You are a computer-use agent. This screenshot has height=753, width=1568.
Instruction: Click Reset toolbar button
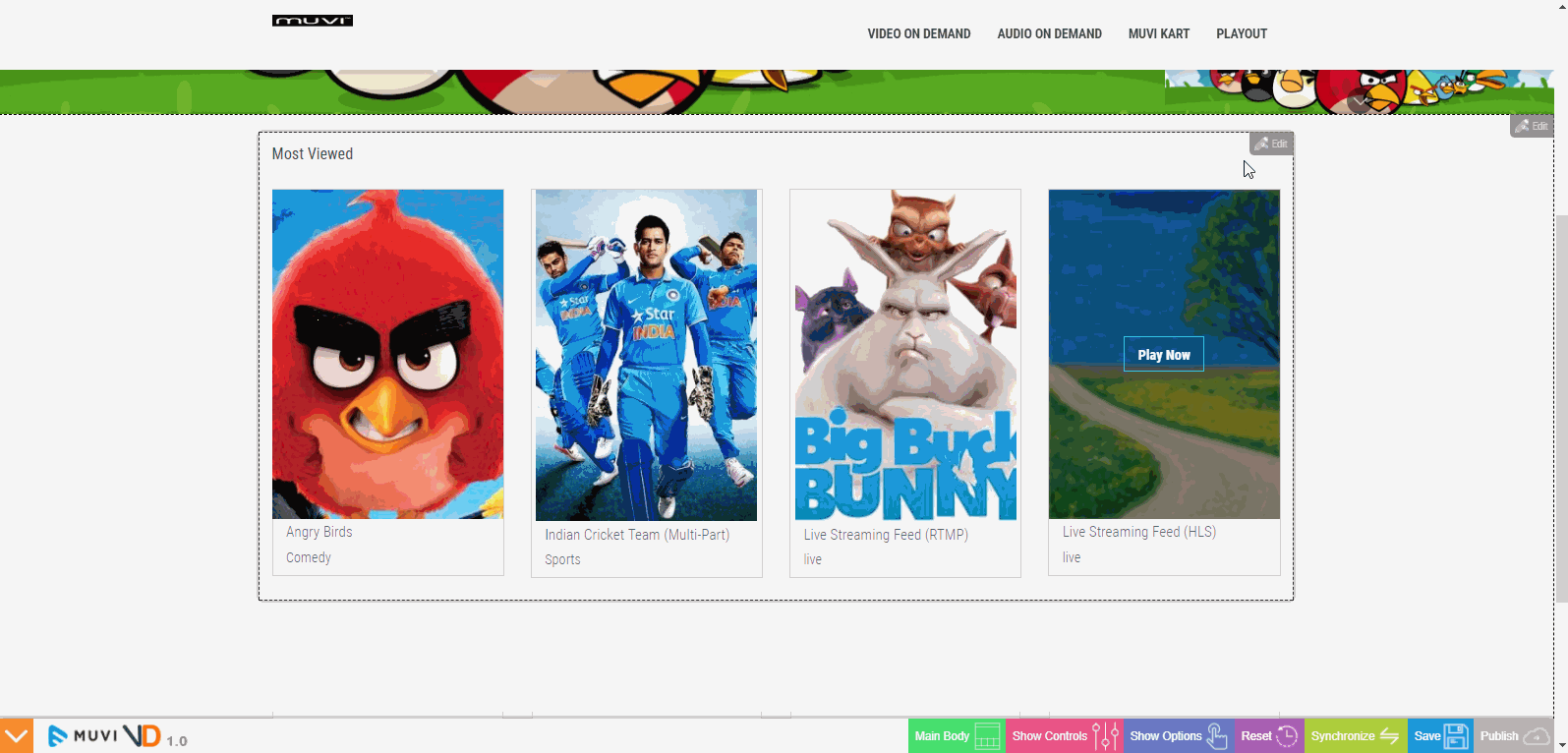(x=1269, y=735)
